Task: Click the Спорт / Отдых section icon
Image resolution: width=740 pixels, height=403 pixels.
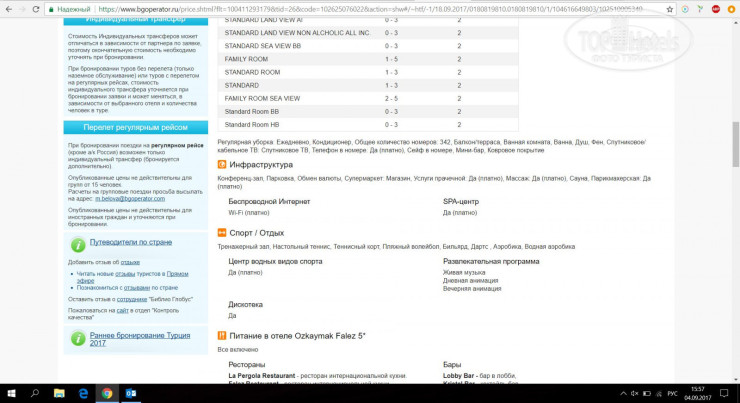Action: click(x=221, y=232)
